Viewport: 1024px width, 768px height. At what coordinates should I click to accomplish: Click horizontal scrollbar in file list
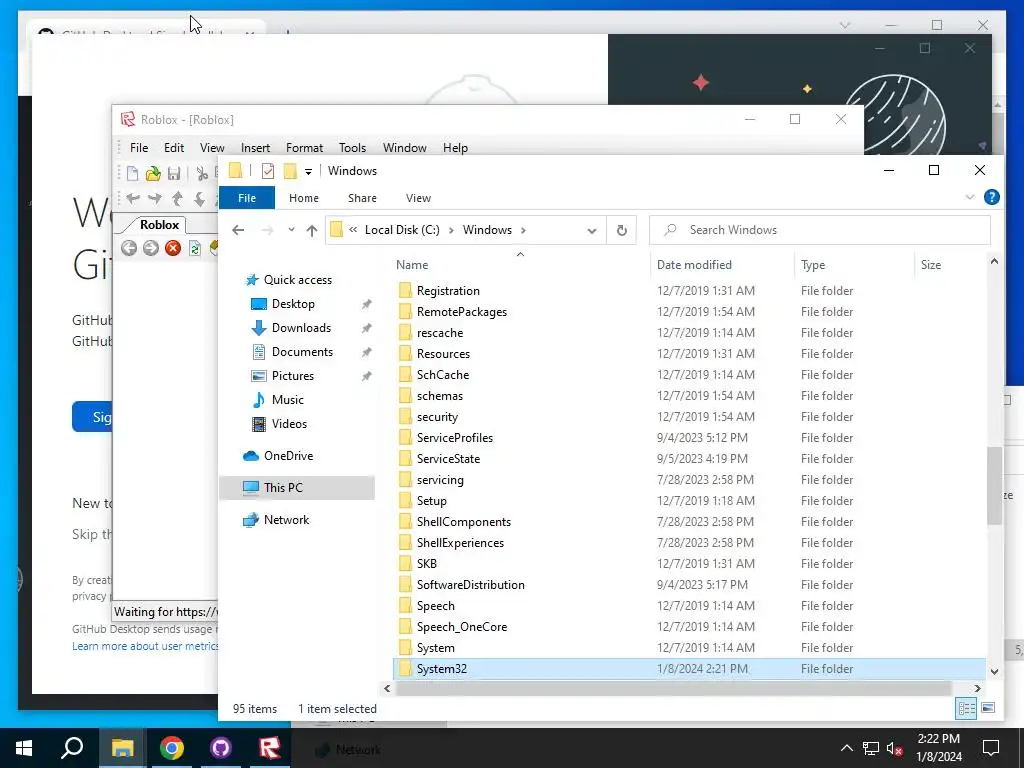[x=673, y=688]
